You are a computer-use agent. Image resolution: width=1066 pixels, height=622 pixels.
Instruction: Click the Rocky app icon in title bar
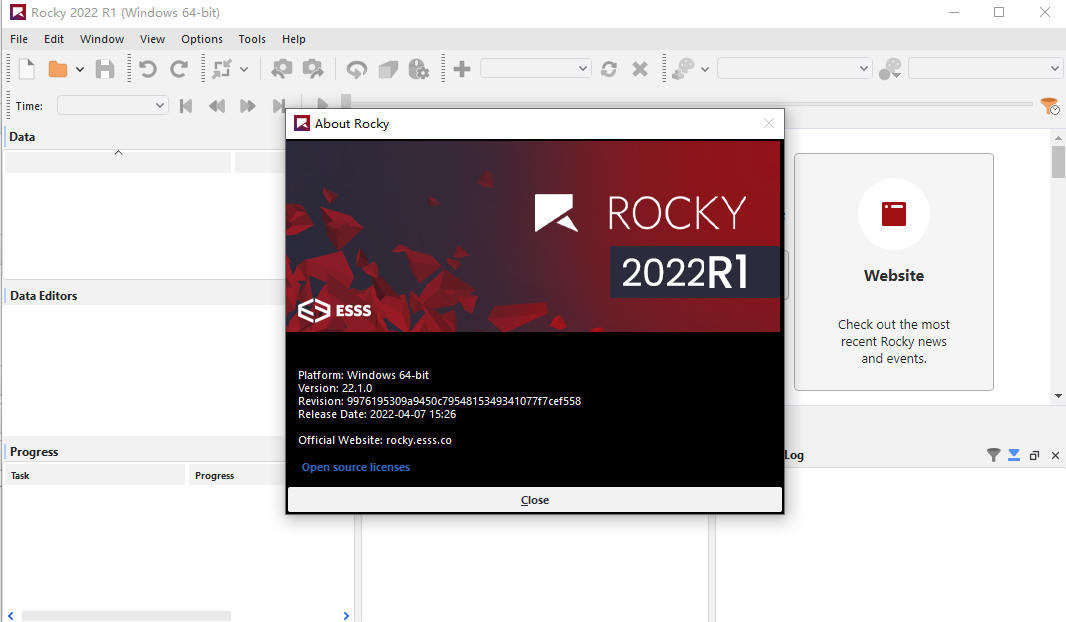(18, 12)
